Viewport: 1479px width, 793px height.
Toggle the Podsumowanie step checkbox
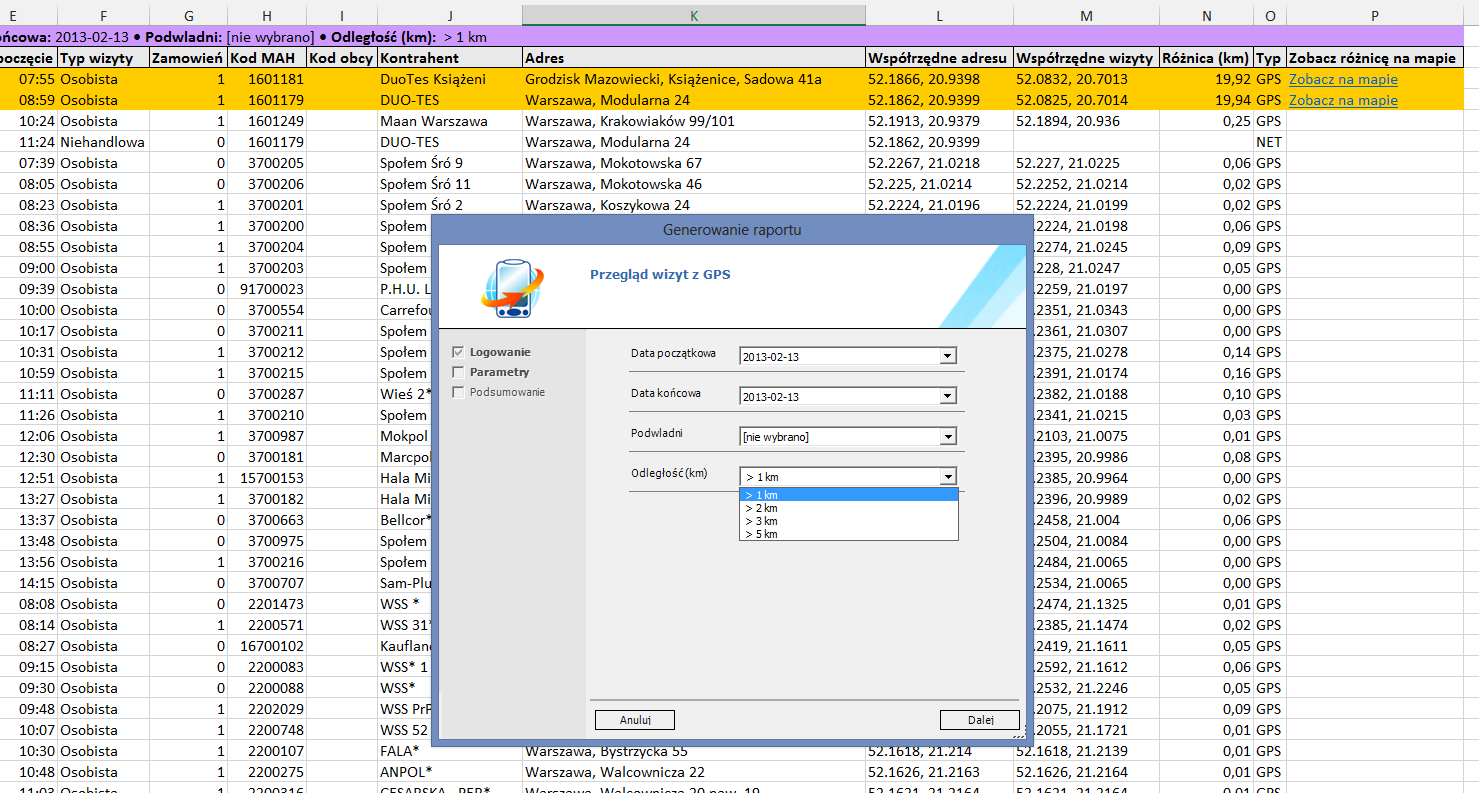point(459,392)
